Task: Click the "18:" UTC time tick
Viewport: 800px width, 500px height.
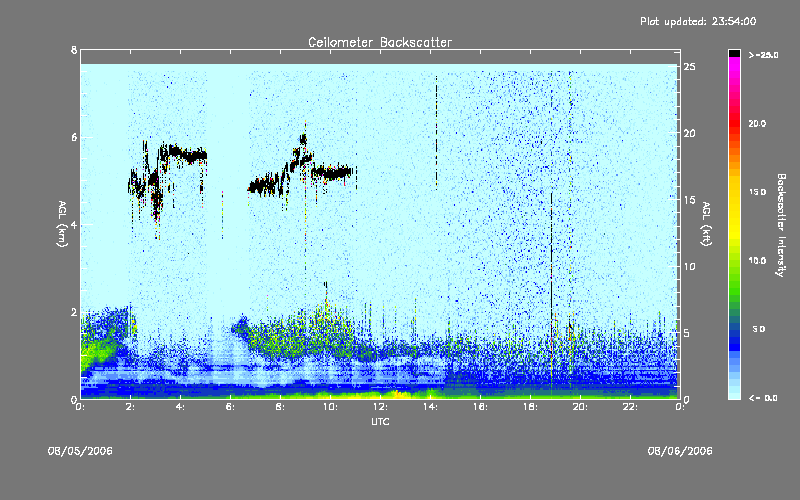Action: (530, 407)
